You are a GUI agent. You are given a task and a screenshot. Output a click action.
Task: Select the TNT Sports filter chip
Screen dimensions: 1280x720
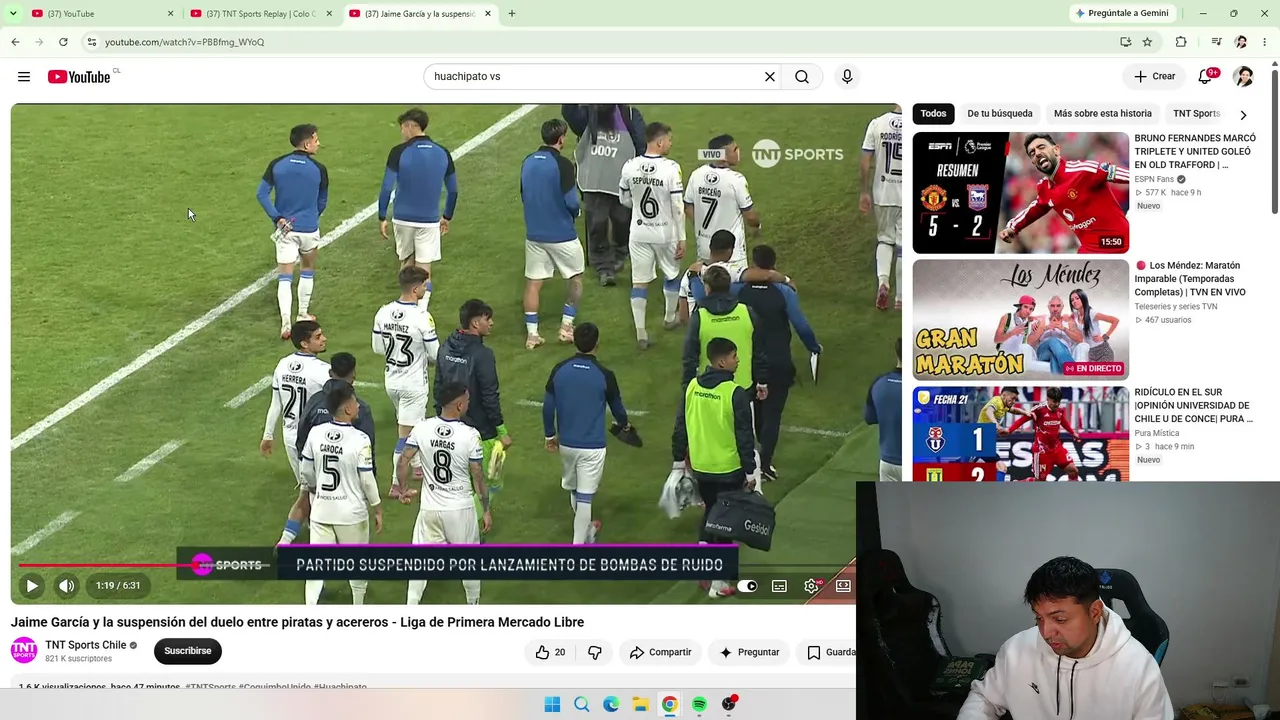1197,114
